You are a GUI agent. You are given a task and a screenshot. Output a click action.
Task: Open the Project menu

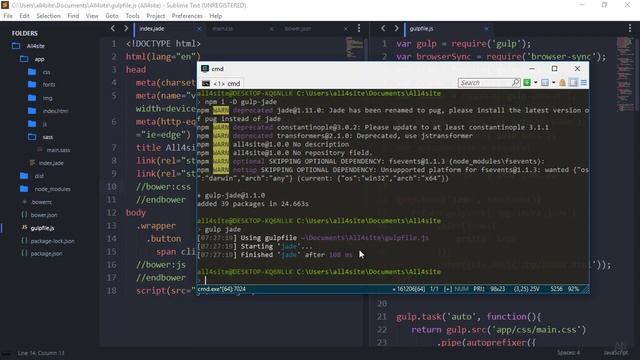point(156,16)
